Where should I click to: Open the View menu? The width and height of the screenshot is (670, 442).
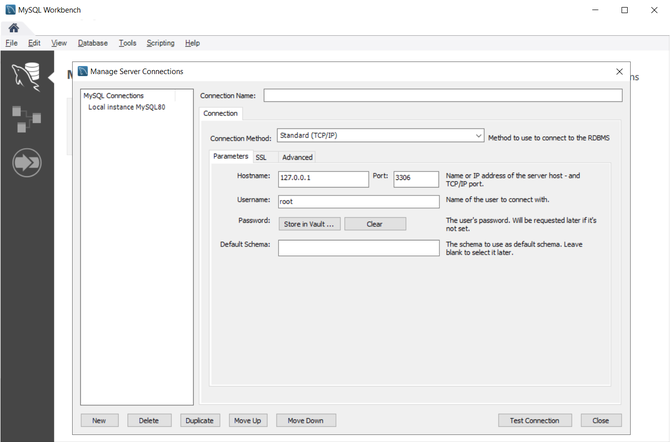click(59, 43)
